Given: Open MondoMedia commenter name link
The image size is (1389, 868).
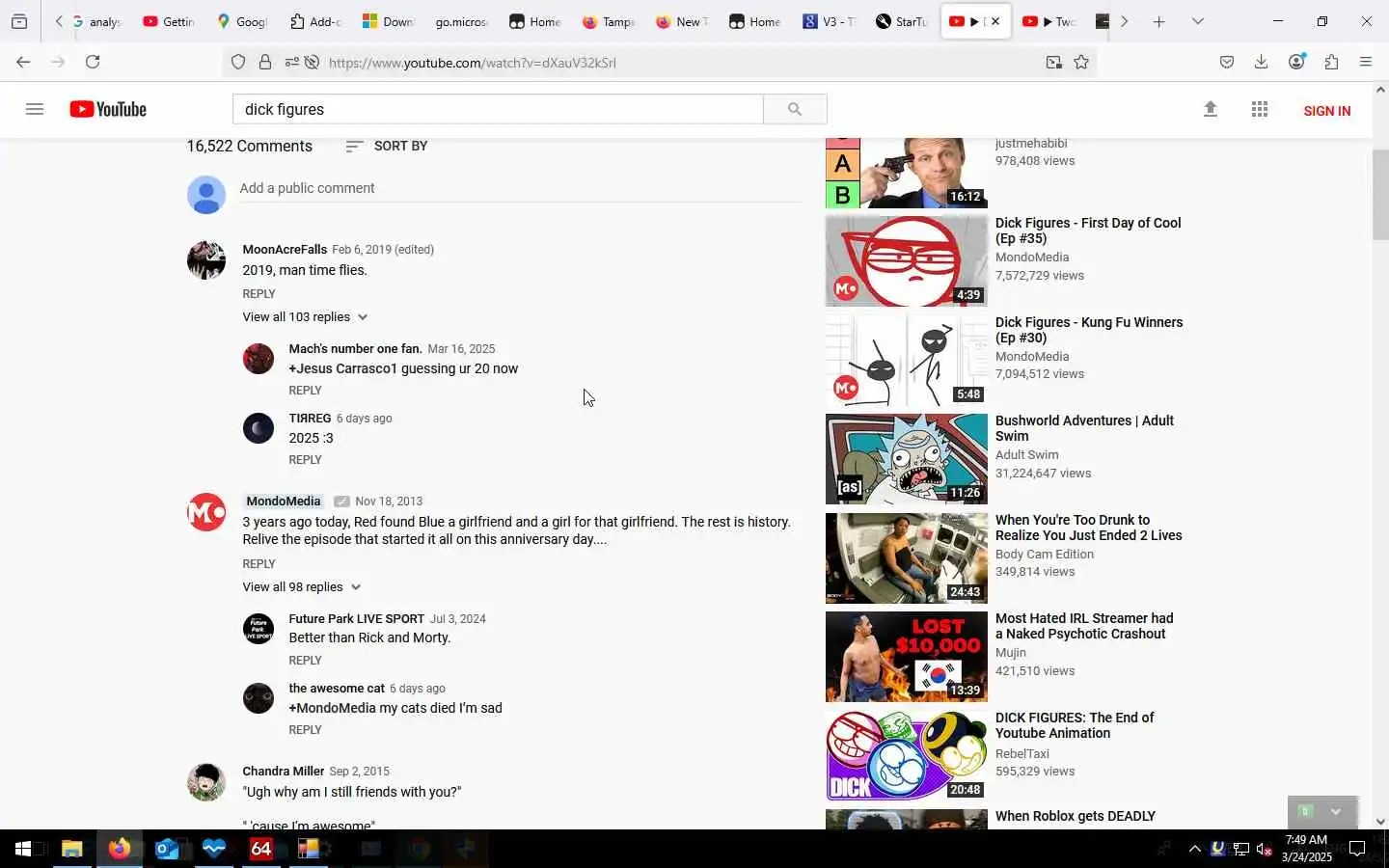Looking at the screenshot, I should point(284,501).
